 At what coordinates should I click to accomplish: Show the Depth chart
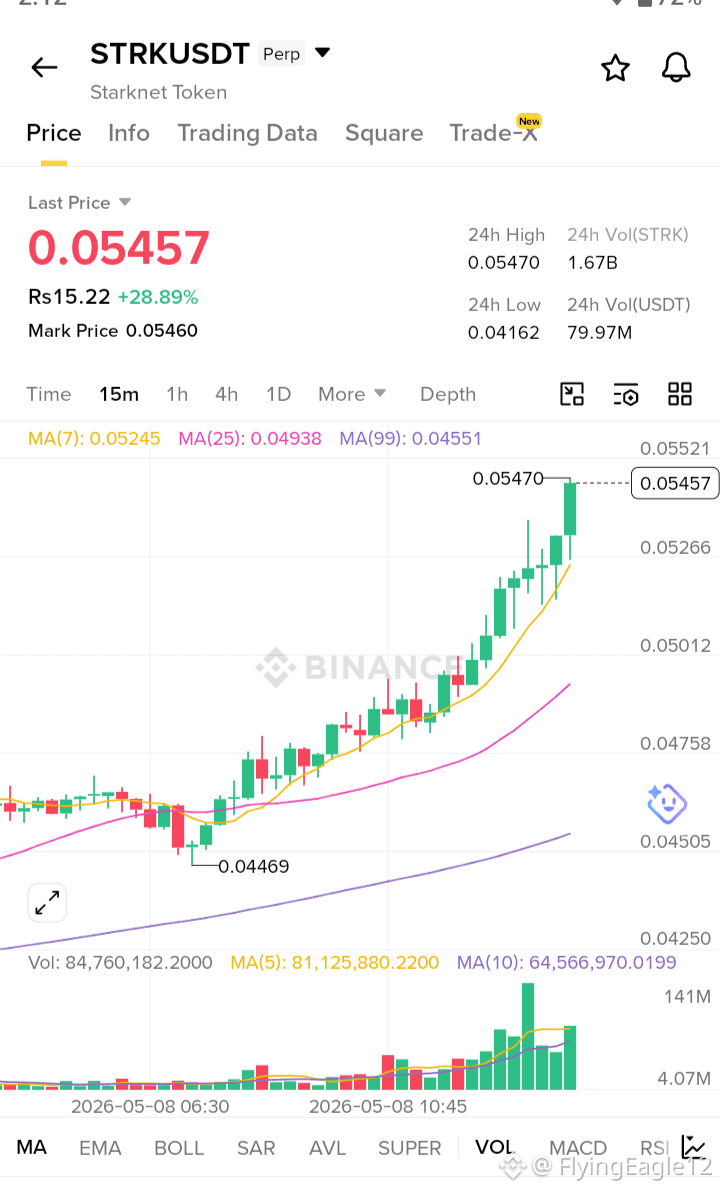coord(448,394)
